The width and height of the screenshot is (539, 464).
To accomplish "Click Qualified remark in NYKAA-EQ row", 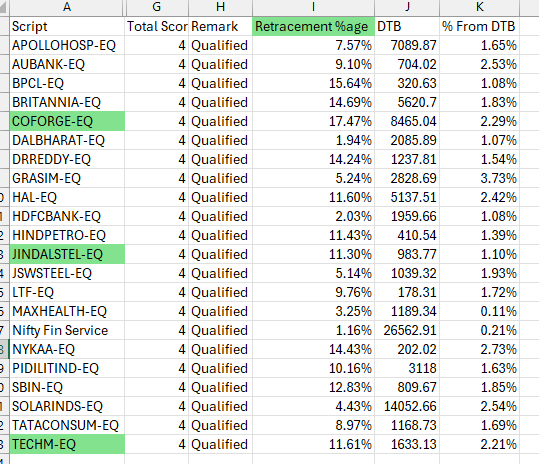I will click(x=220, y=350).
